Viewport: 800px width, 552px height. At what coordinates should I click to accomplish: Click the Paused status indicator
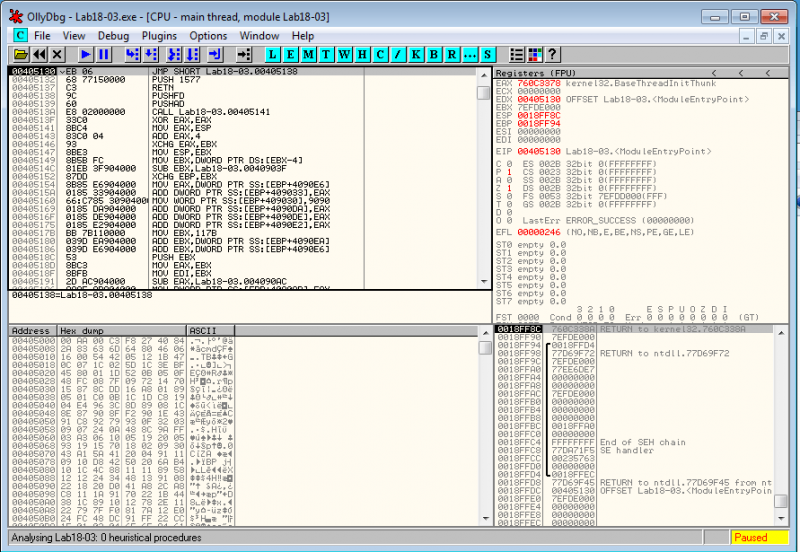759,537
